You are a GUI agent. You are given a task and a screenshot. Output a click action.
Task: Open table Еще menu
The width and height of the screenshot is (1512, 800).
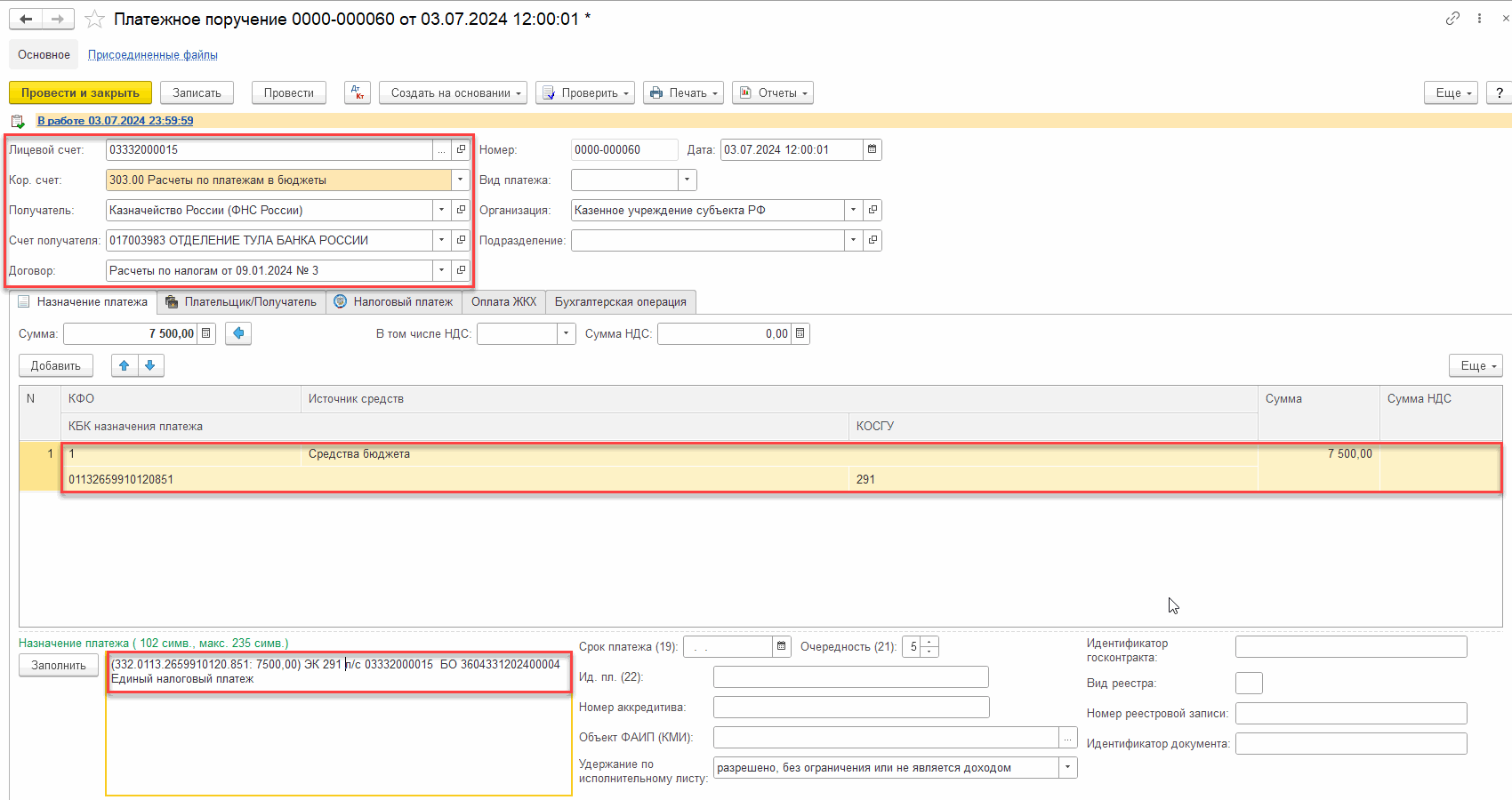point(1476,365)
